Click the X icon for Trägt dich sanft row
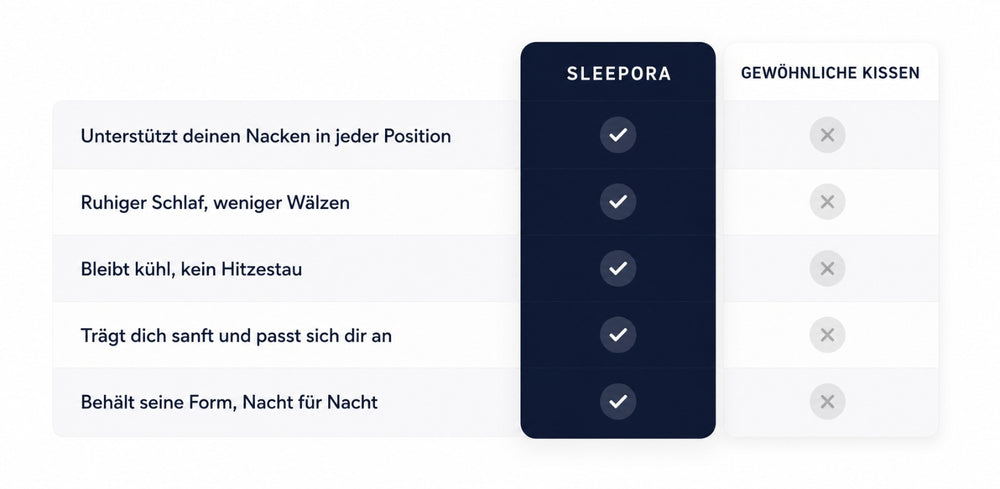 (x=827, y=335)
